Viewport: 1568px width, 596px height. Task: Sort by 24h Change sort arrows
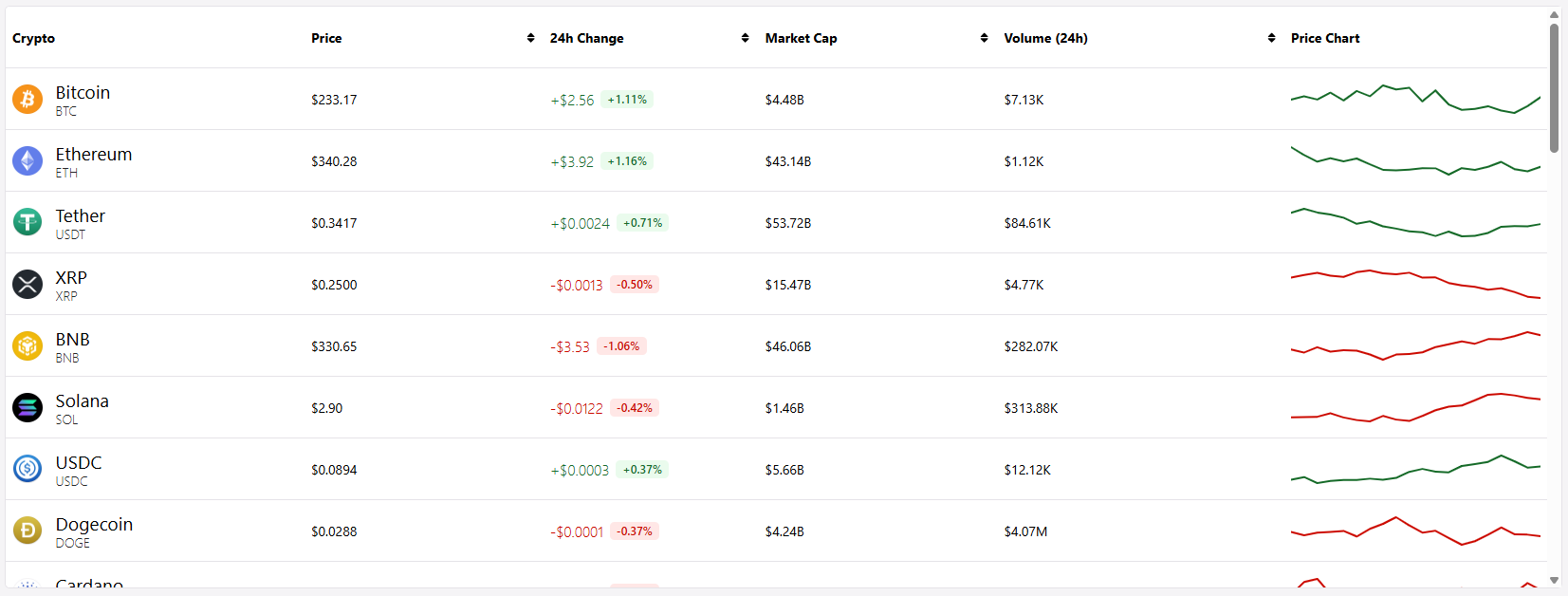745,38
